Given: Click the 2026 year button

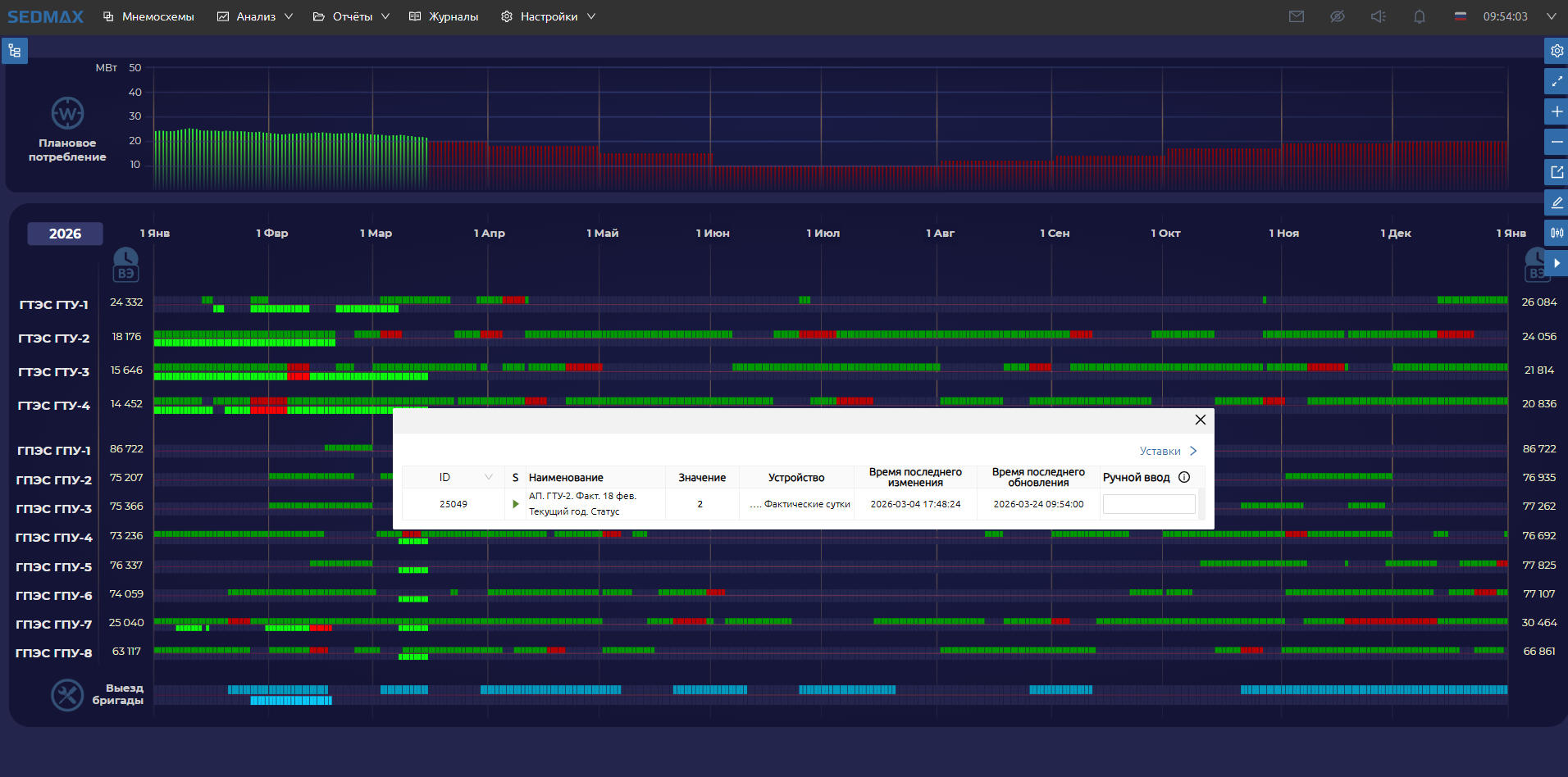Looking at the screenshot, I should pos(65,234).
